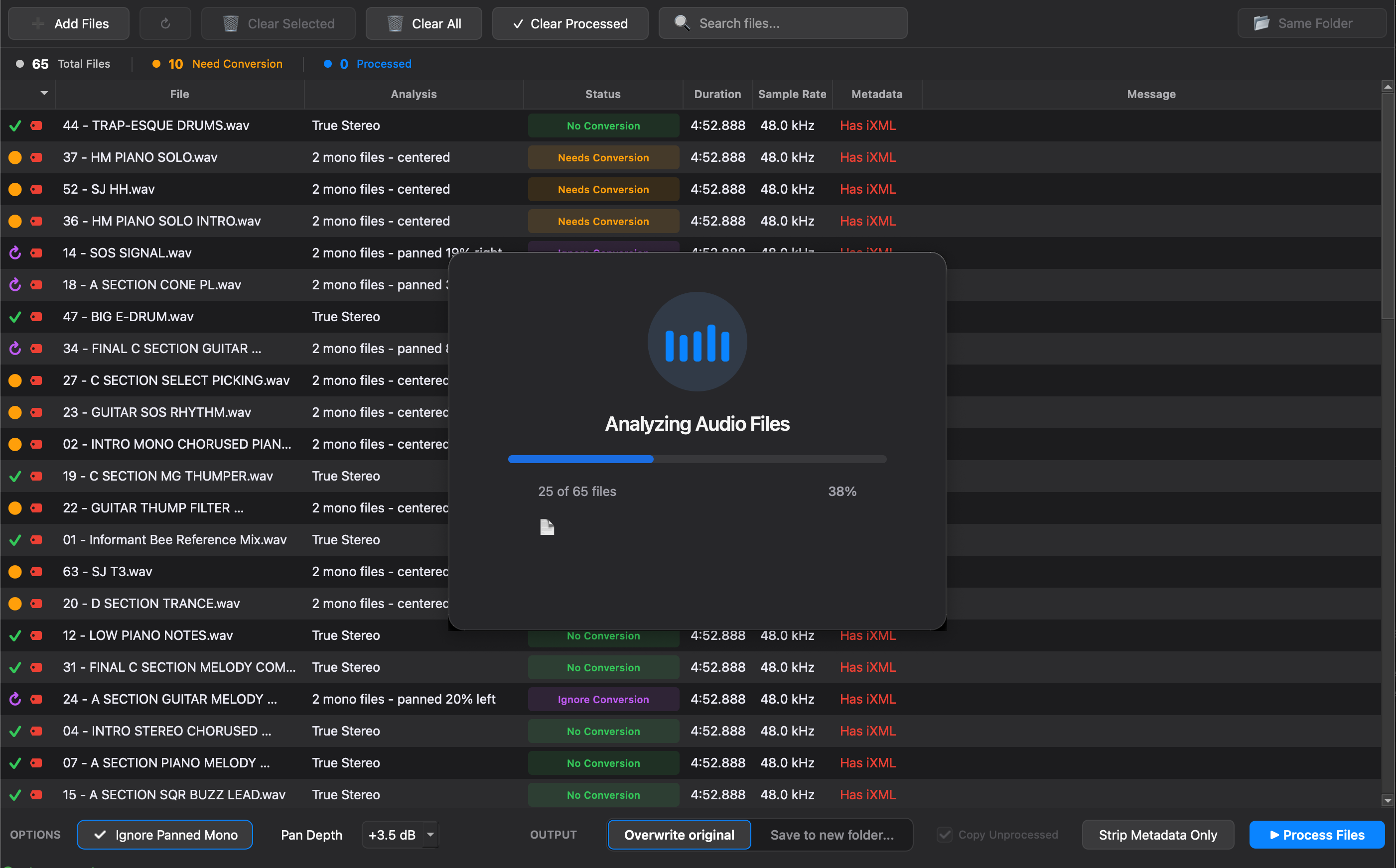1396x868 pixels.
Task: Start processing with Process Files
Action: [x=1317, y=835]
